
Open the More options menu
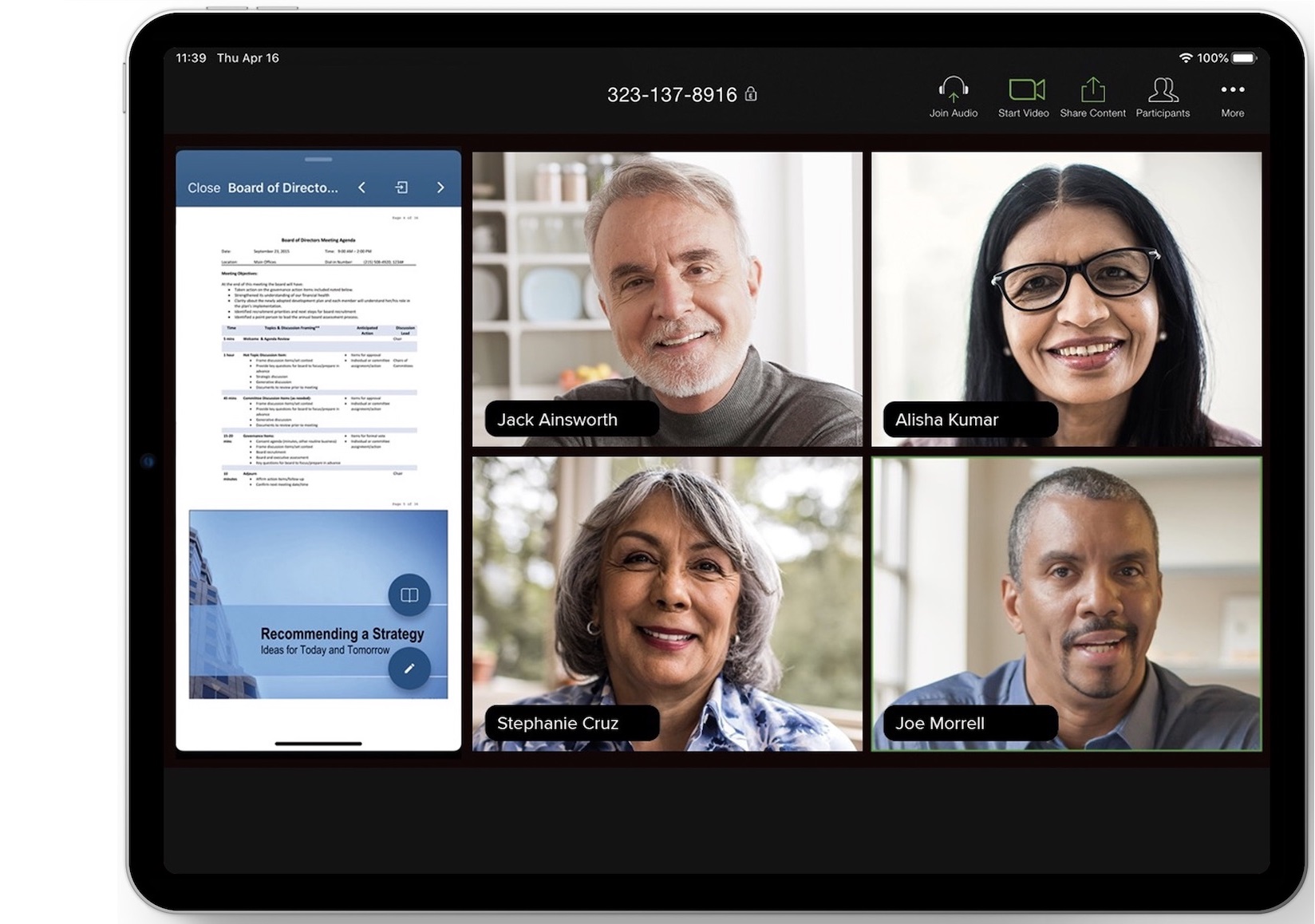click(1232, 90)
